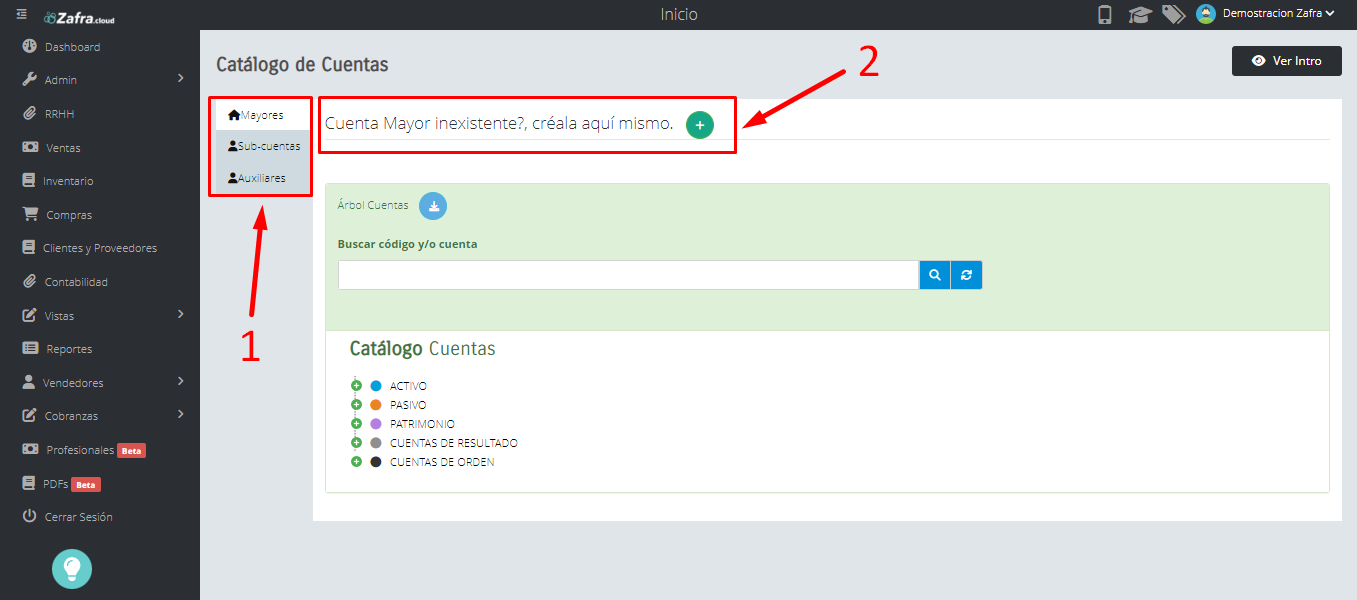Viewport: 1357px width, 600px height.
Task: Click green plus to create Cuenta Mayor
Action: tap(700, 125)
